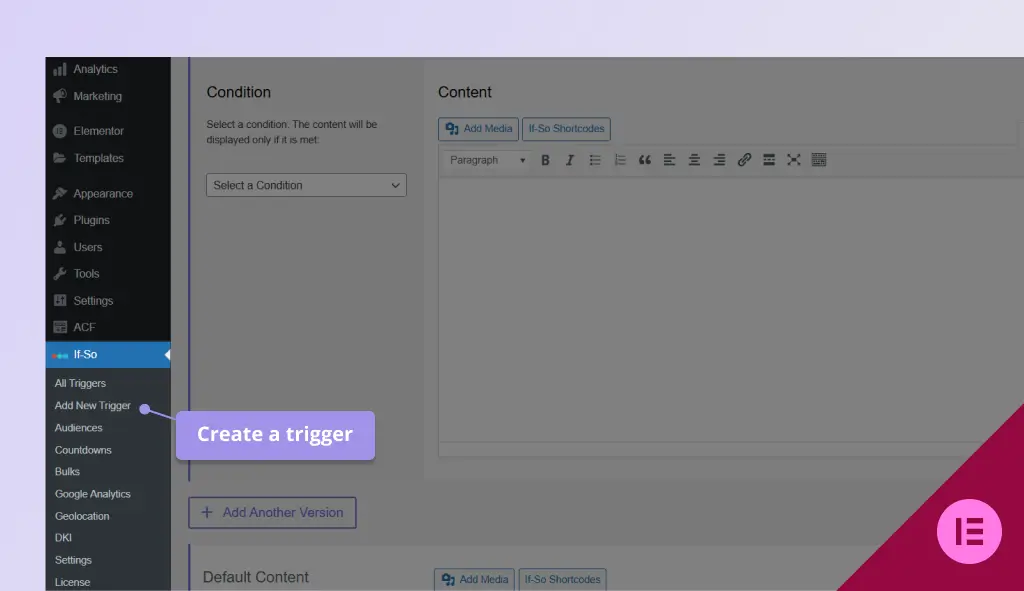The width and height of the screenshot is (1024, 591).
Task: Insert a blockquote
Action: click(645, 160)
